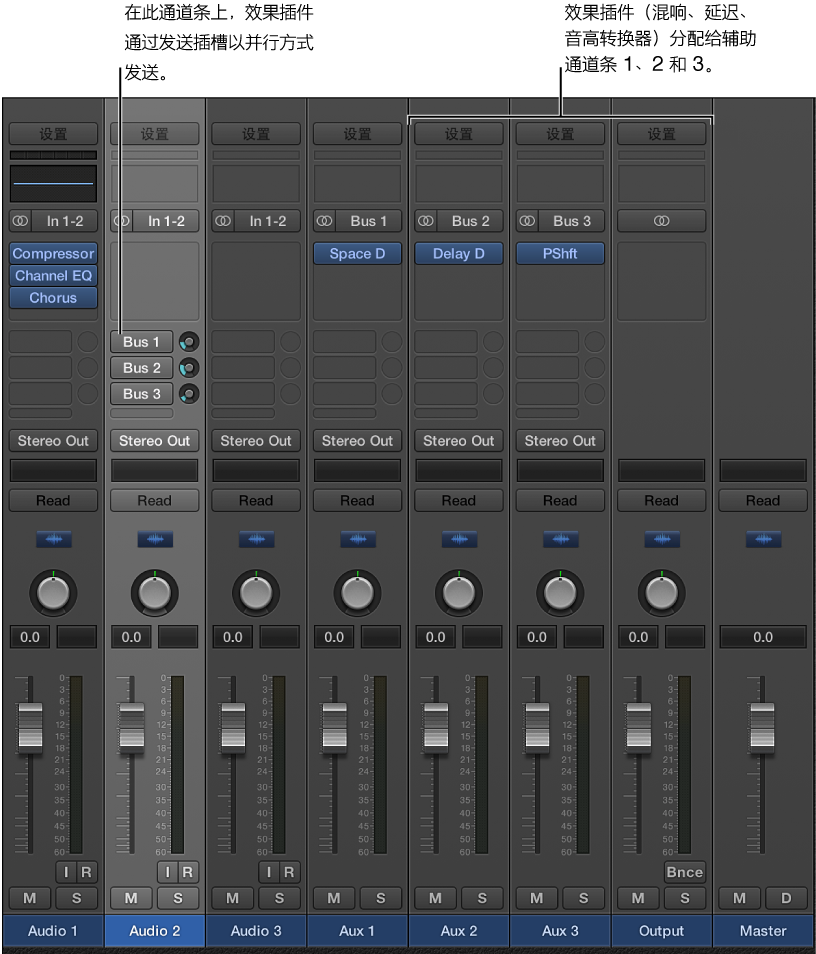Mute the Audio 1 channel

[x=29, y=898]
